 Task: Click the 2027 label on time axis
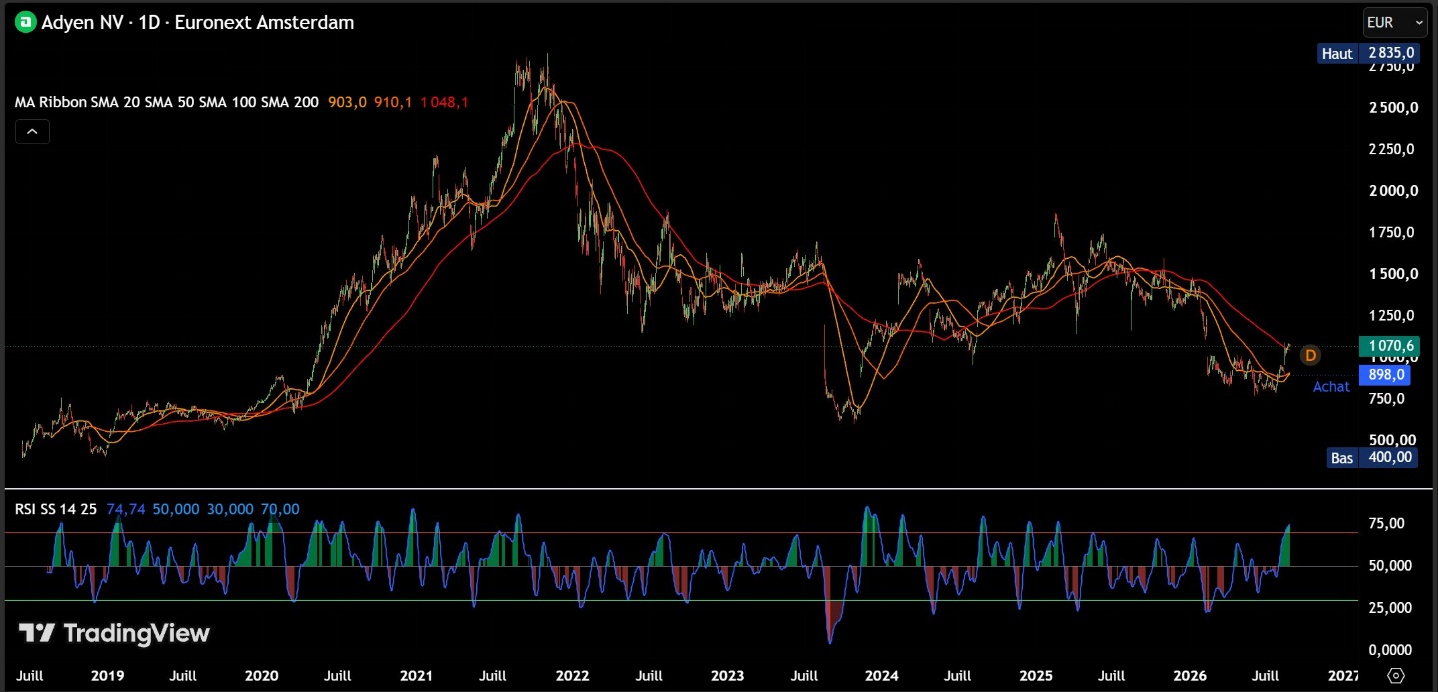coord(1344,675)
